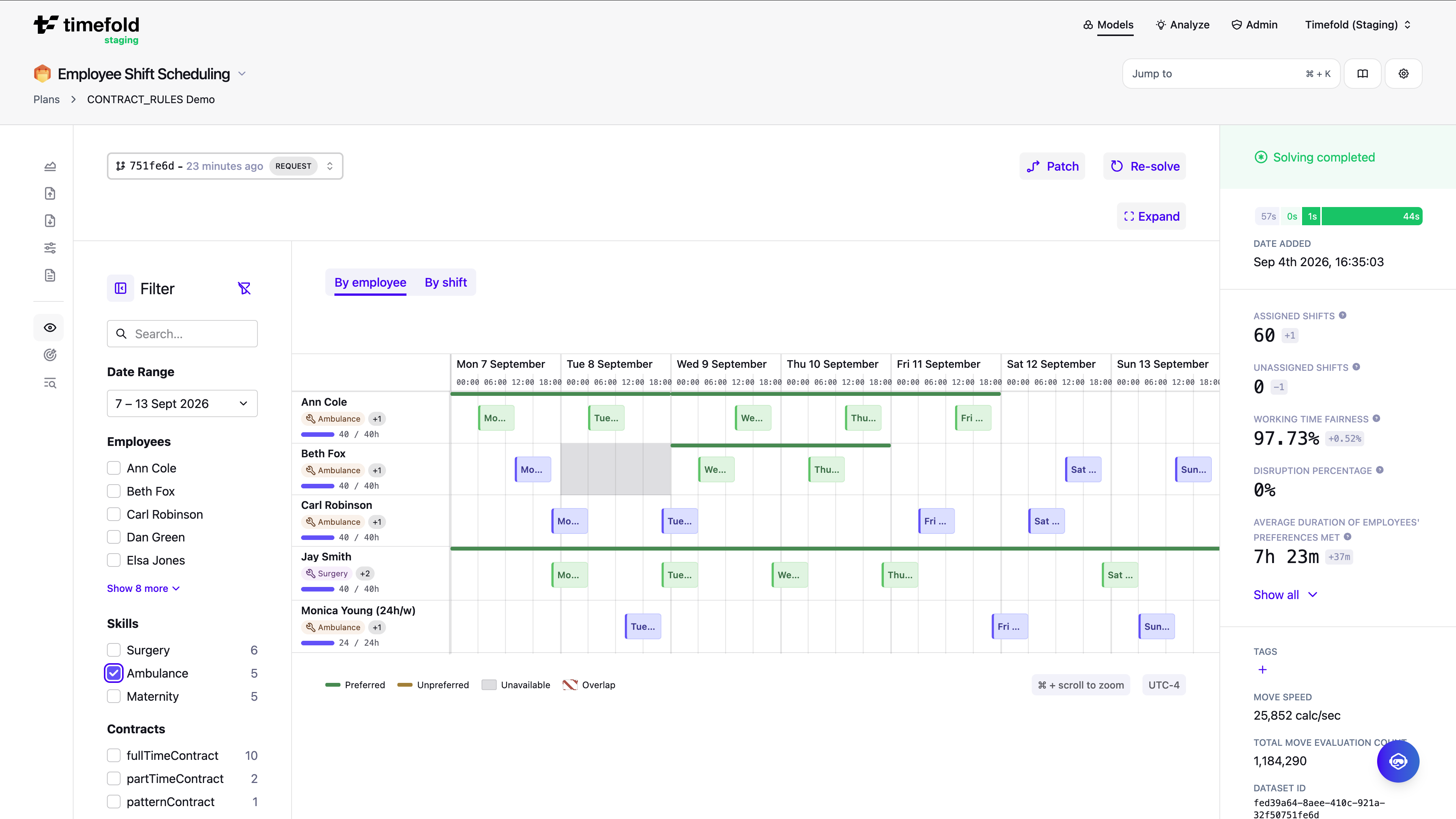Switch to the By employee tab
Image resolution: width=1456 pixels, height=819 pixels.
tap(370, 282)
